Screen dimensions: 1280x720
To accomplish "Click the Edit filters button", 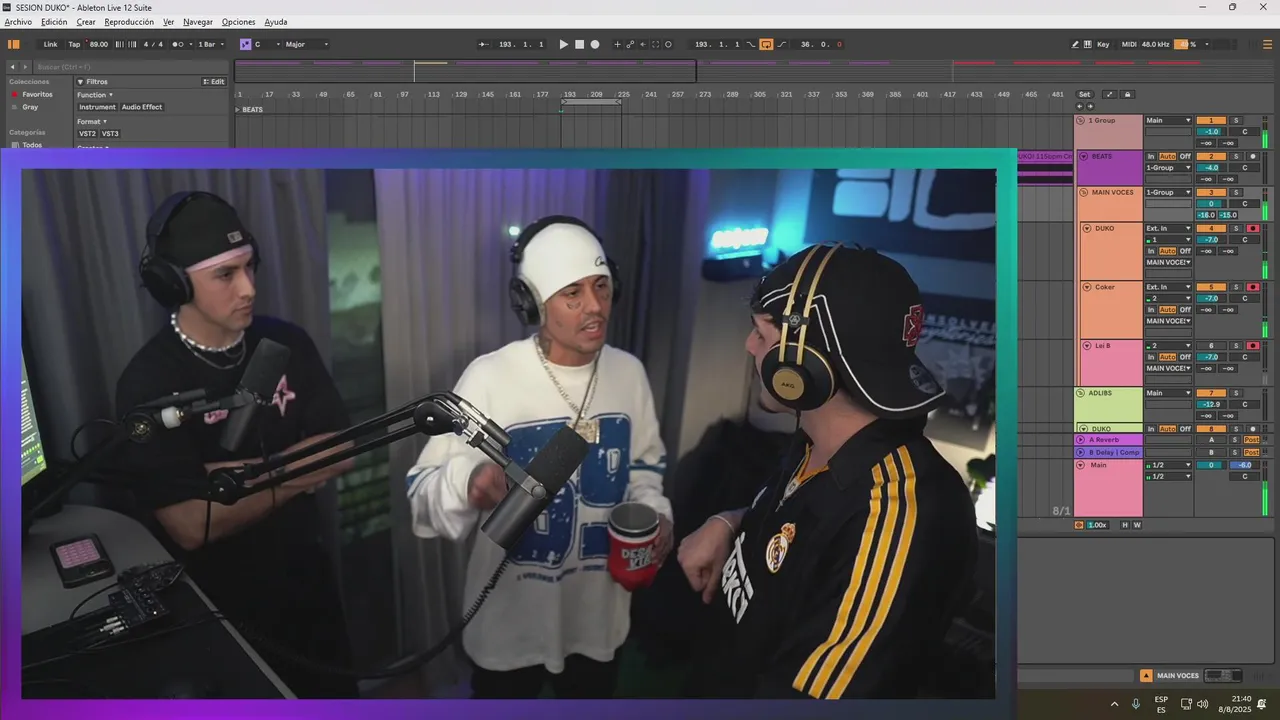I will [215, 82].
